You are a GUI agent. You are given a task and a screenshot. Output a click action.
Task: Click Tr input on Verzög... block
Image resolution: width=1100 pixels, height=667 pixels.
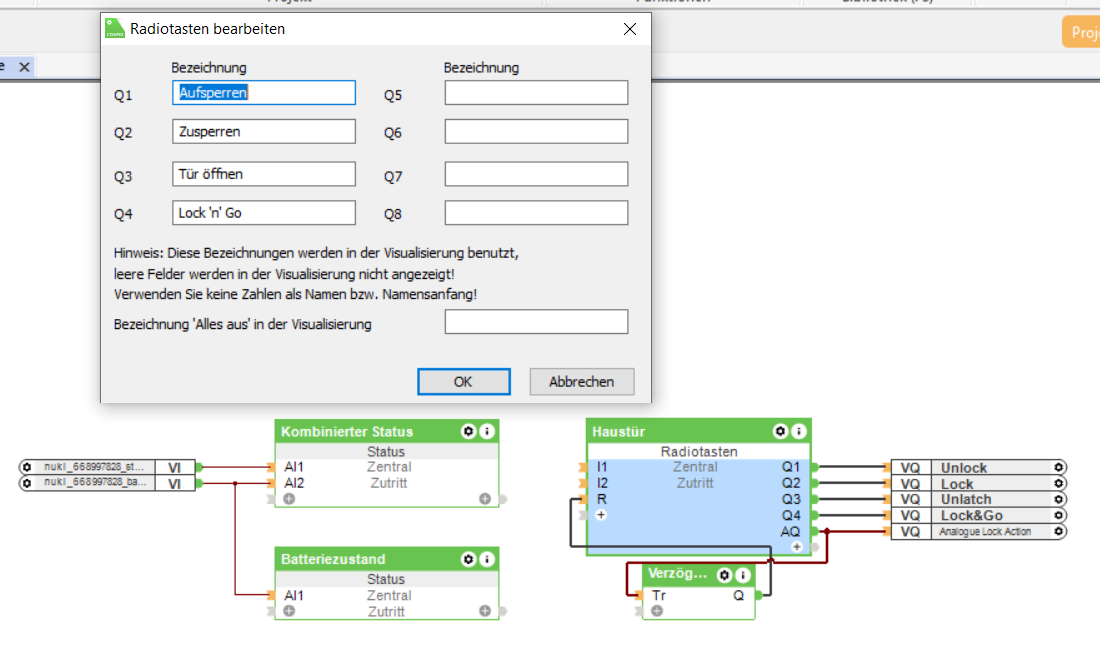[658, 595]
